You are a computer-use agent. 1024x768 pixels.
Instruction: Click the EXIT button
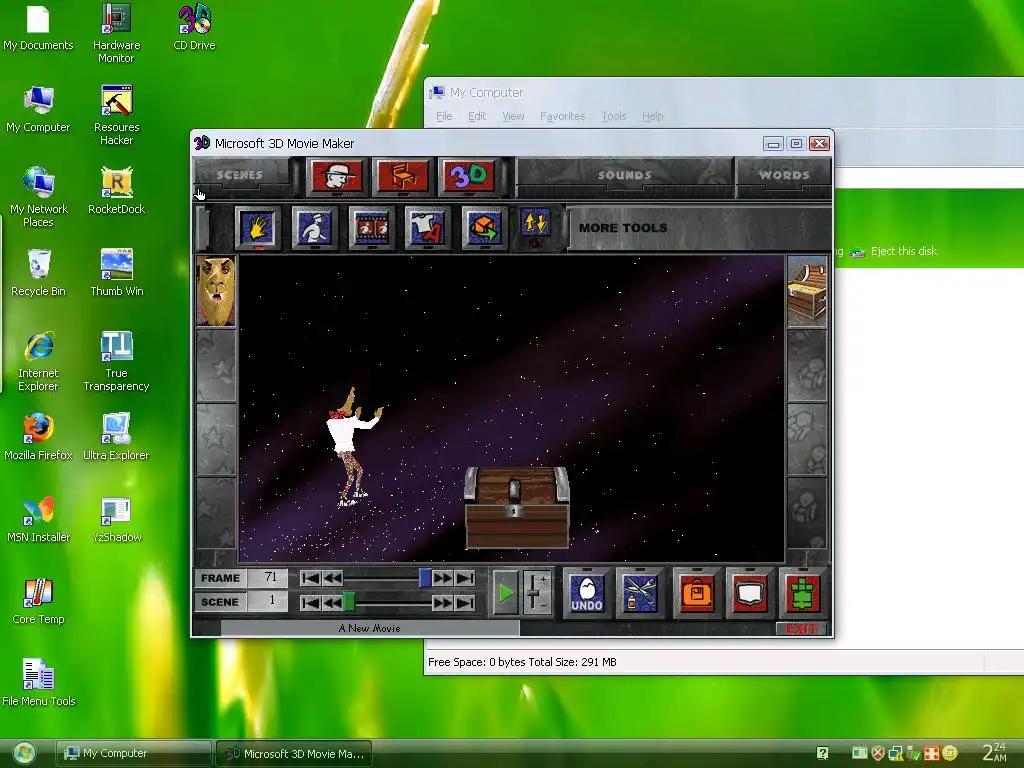(x=801, y=629)
